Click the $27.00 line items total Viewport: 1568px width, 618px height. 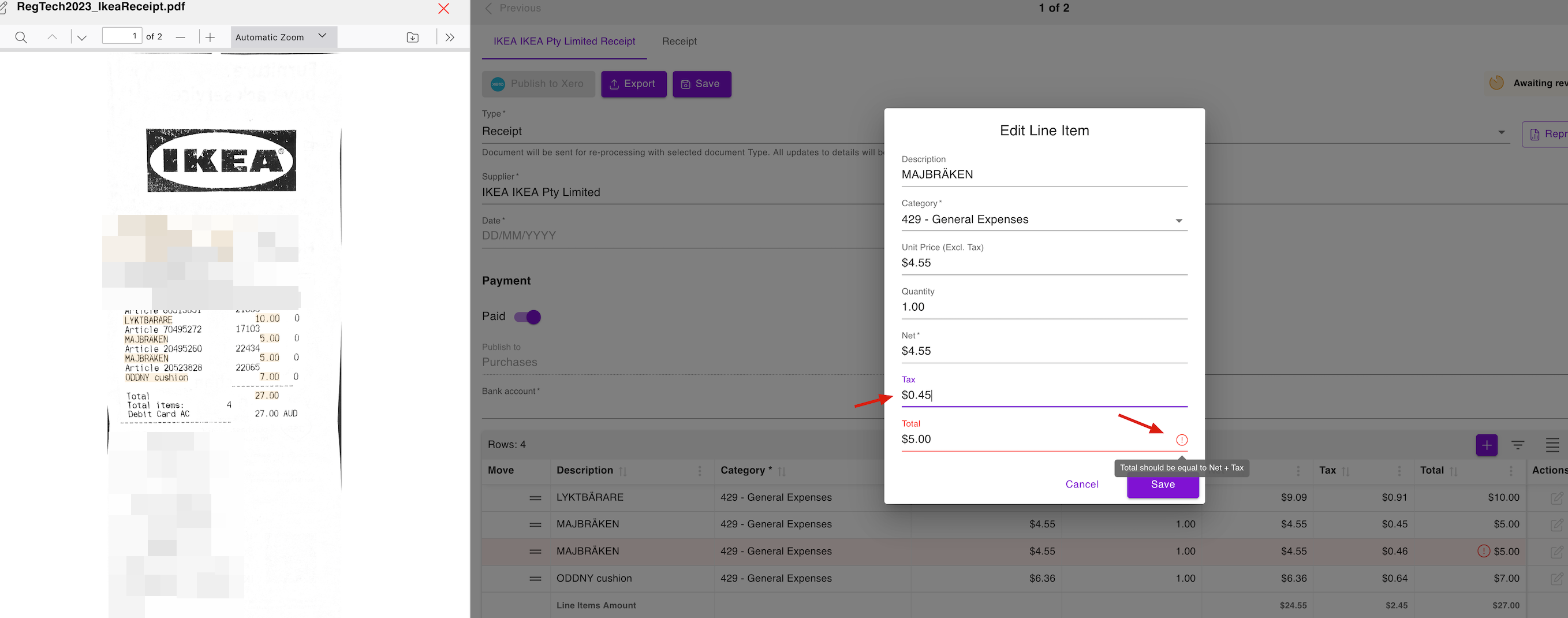[1505, 605]
